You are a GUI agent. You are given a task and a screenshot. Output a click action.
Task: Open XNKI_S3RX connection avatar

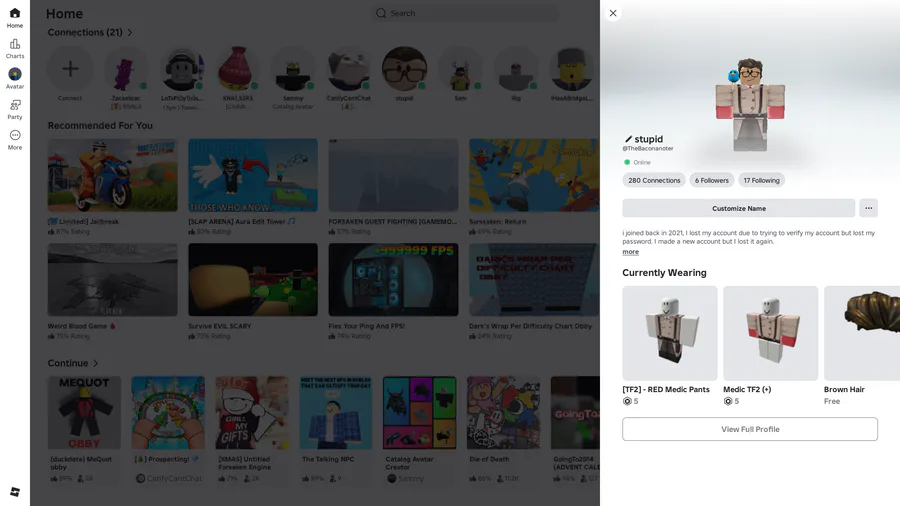tap(237, 69)
